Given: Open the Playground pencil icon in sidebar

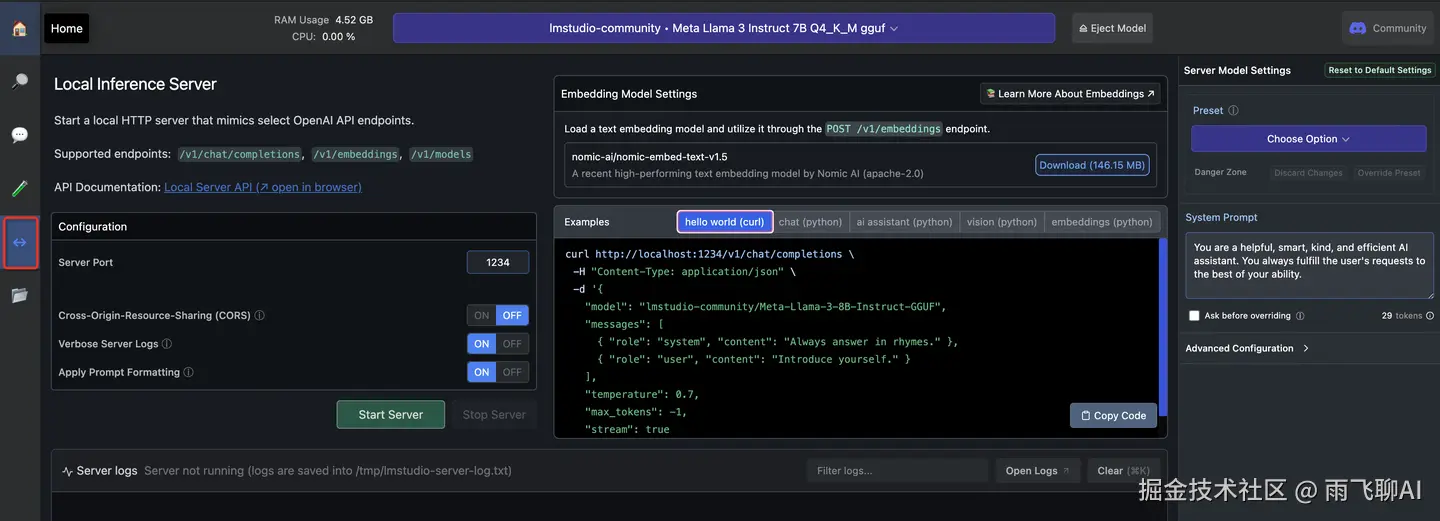Looking at the screenshot, I should [x=19, y=188].
